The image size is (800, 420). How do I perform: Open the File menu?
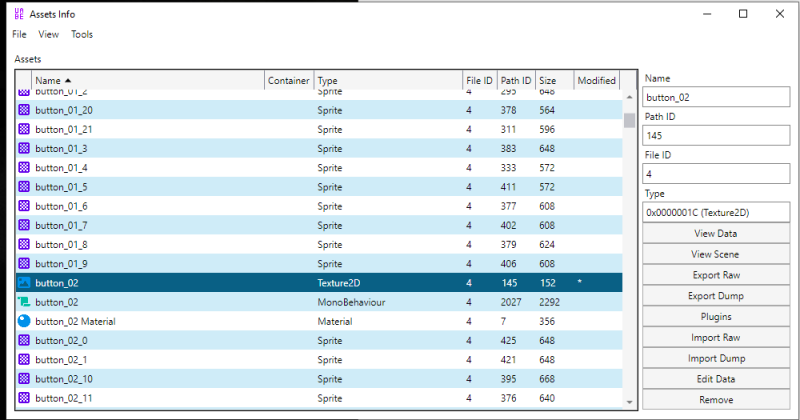click(x=19, y=34)
